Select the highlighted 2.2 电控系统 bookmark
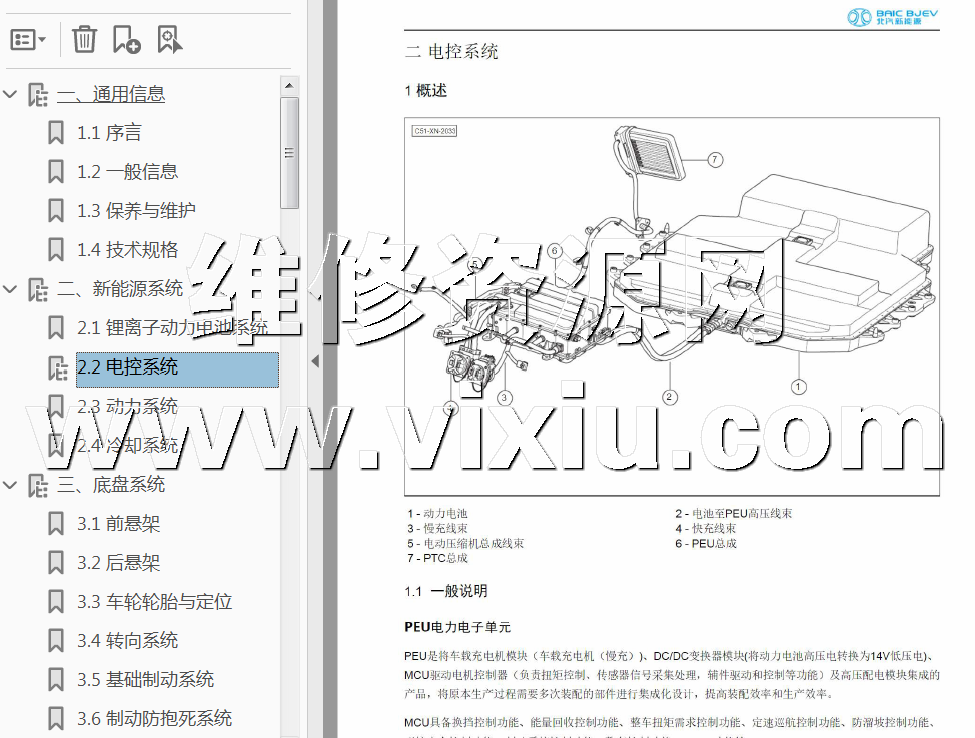 pyautogui.click(x=127, y=368)
